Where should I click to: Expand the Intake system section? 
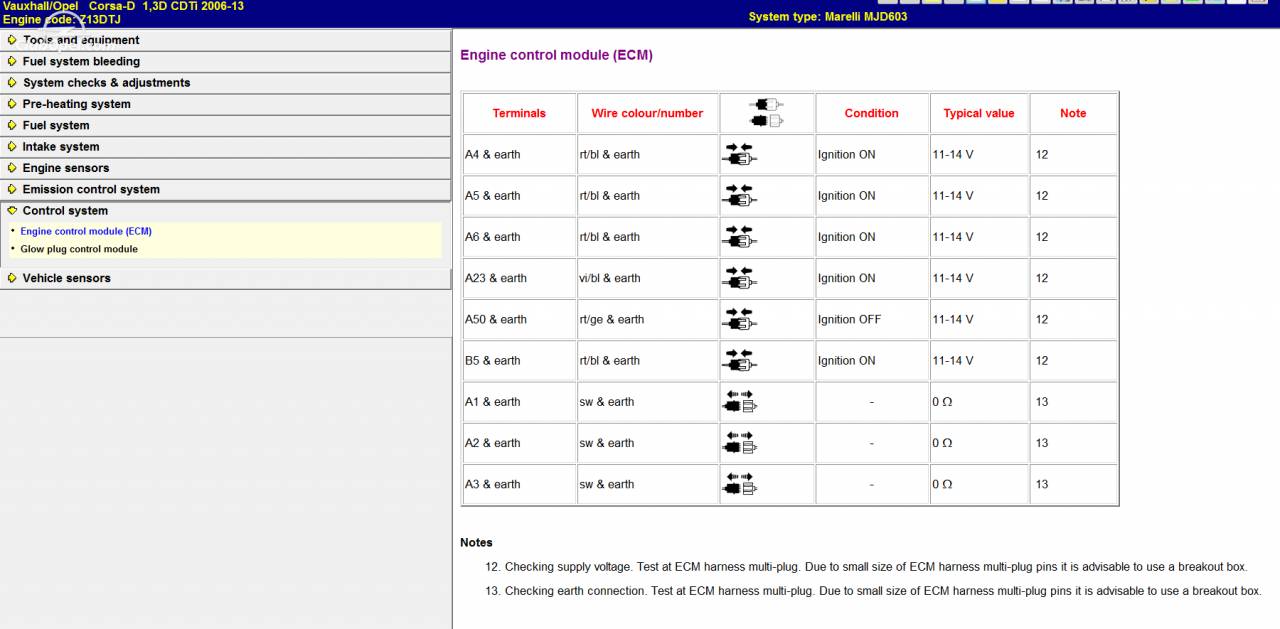click(x=225, y=147)
